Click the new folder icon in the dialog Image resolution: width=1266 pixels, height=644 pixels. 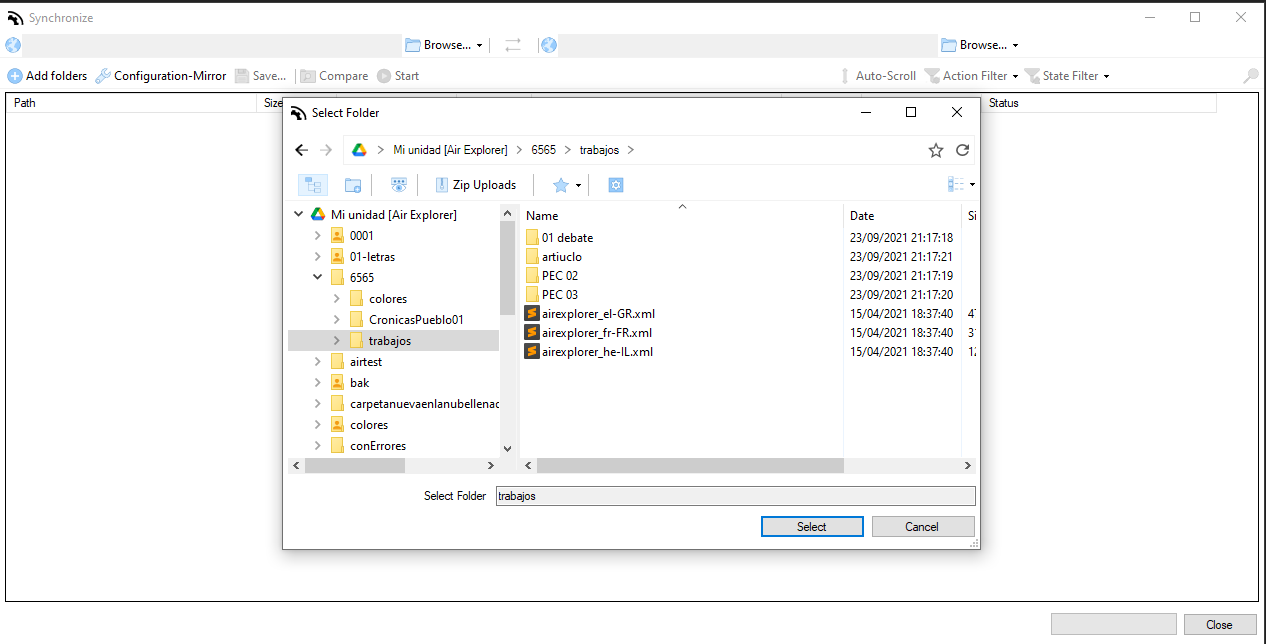352,184
